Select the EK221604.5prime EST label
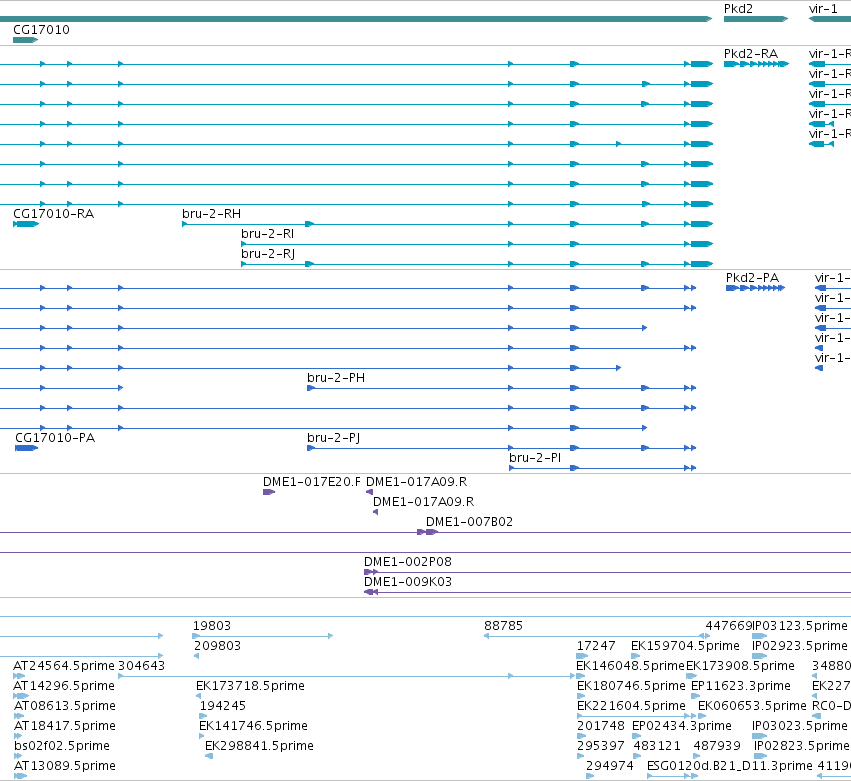 (631, 706)
